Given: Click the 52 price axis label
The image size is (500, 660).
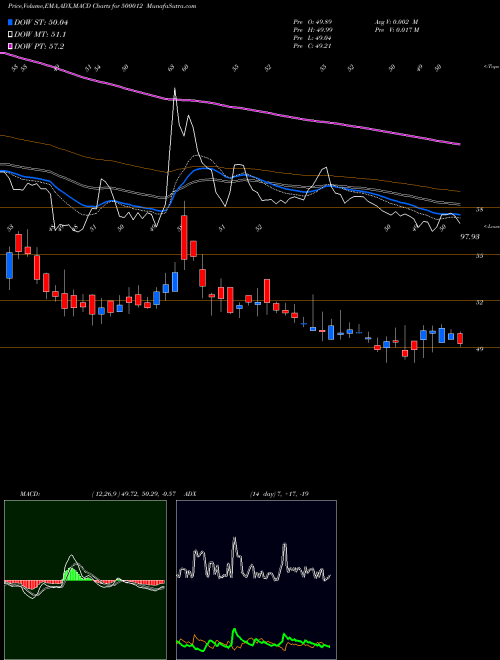Looking at the screenshot, I should (x=480, y=302).
